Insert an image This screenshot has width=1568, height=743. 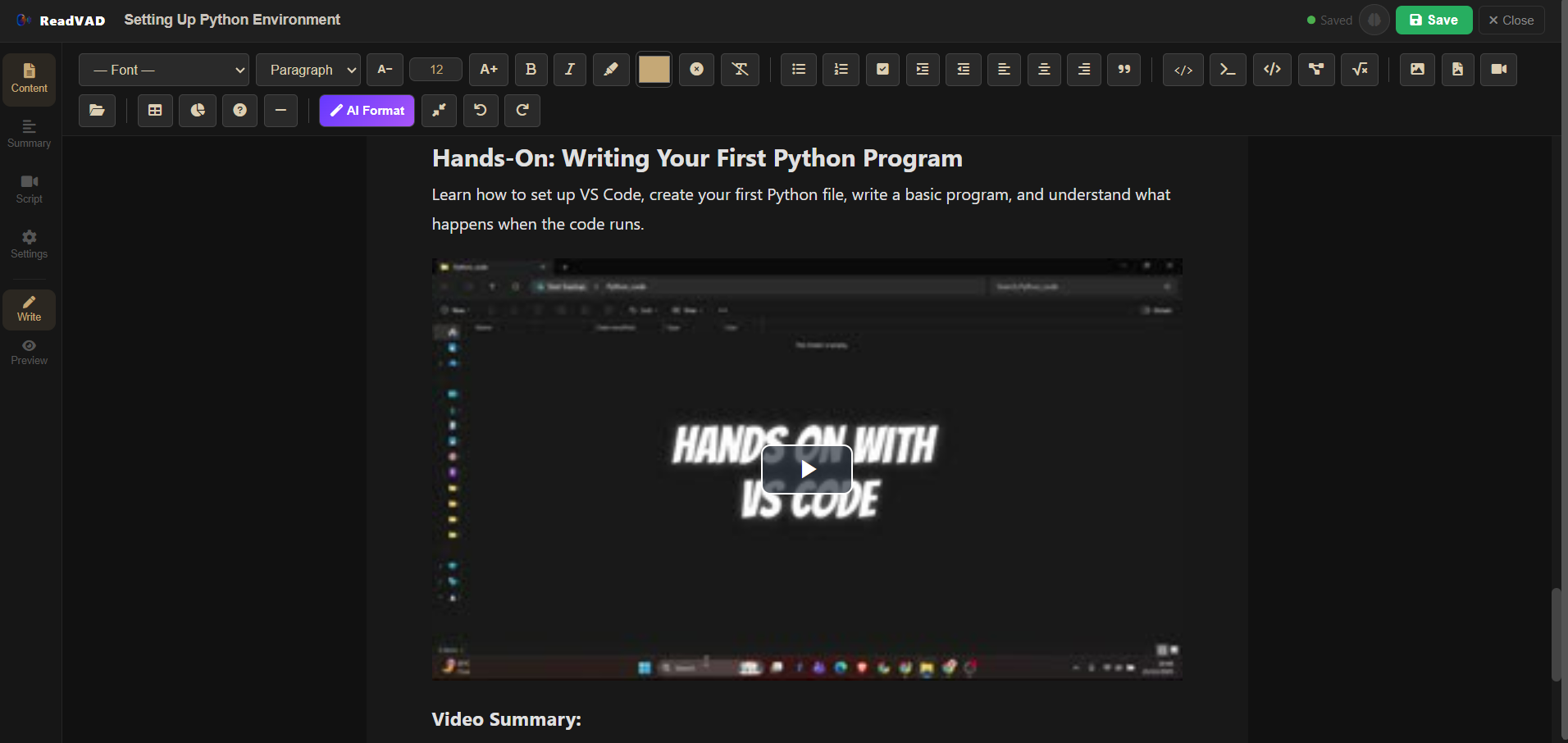click(1417, 70)
